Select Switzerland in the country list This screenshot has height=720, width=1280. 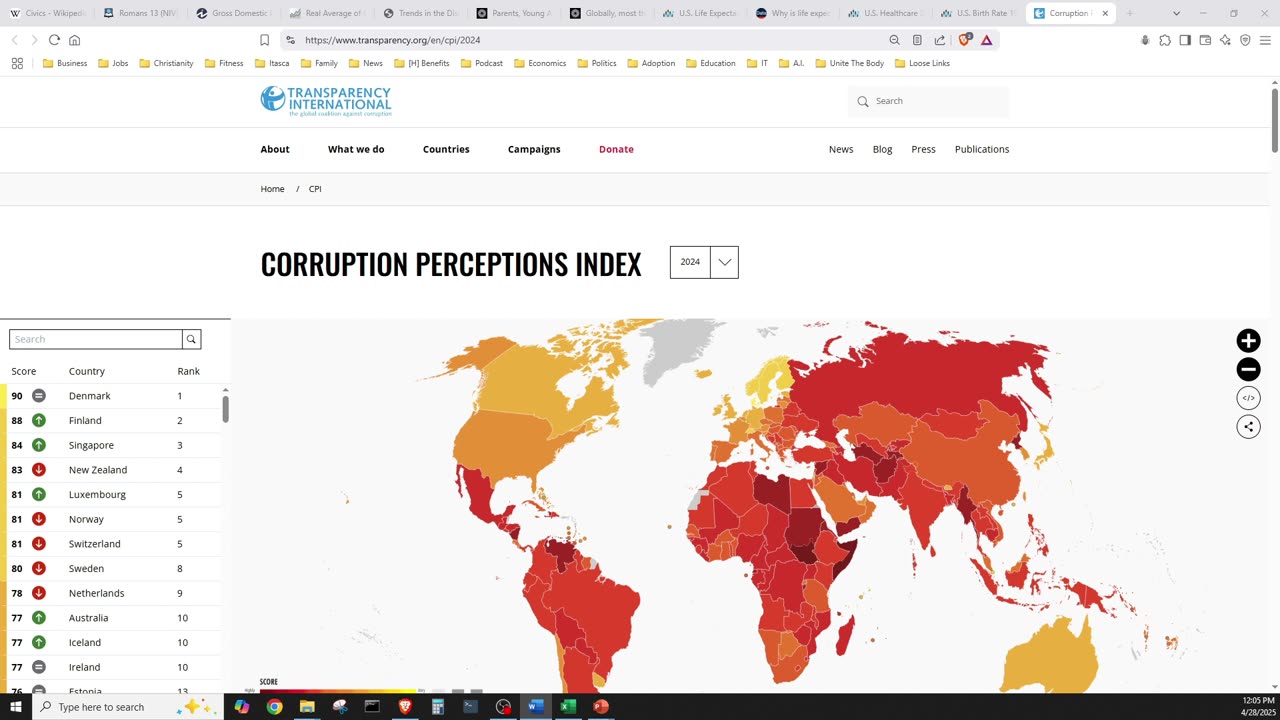pos(110,544)
